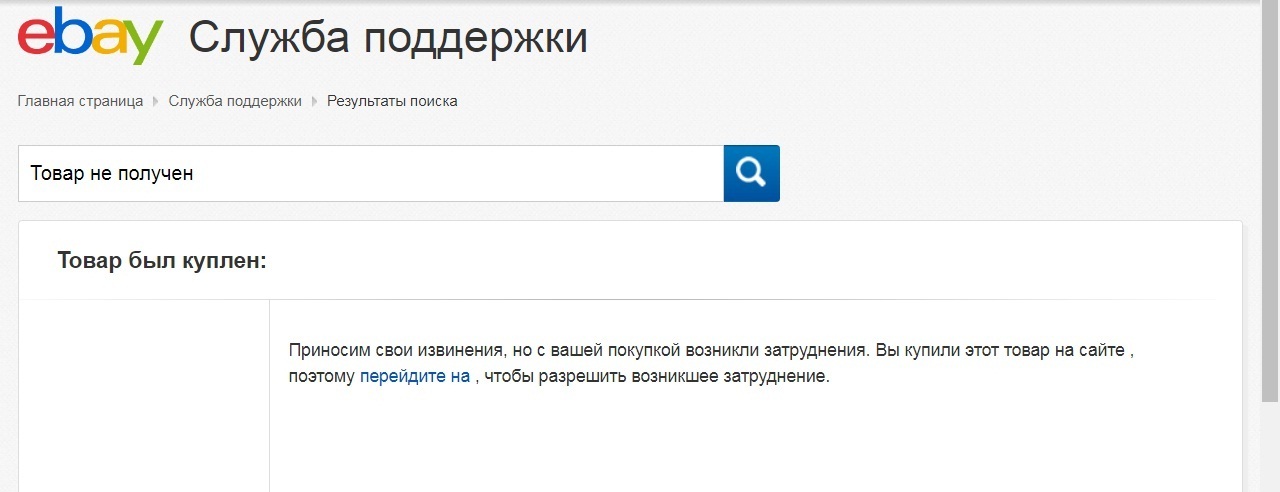Viewport: 1280px width, 492px height.
Task: Click the eBay logo
Action: point(90,37)
